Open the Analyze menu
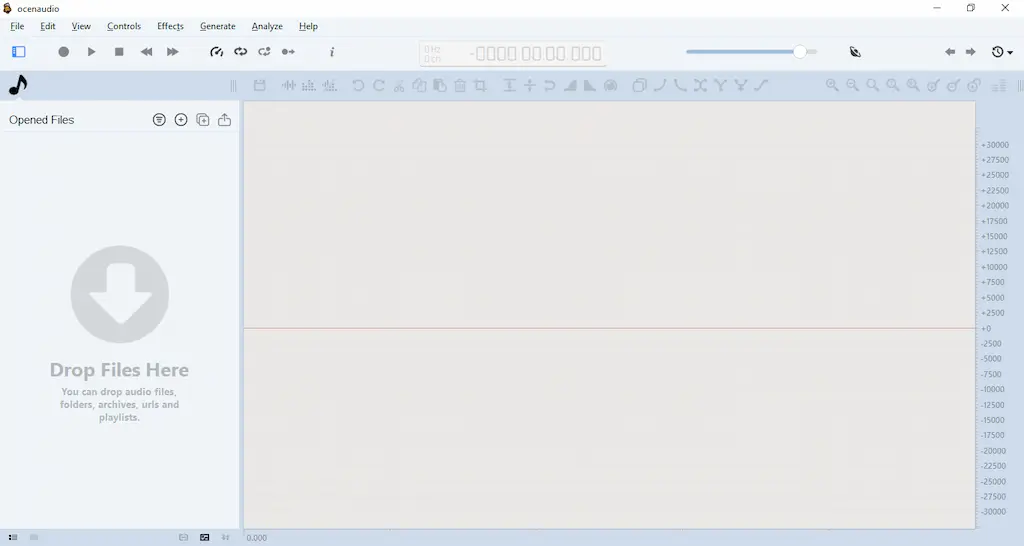1024x546 pixels. 267,26
